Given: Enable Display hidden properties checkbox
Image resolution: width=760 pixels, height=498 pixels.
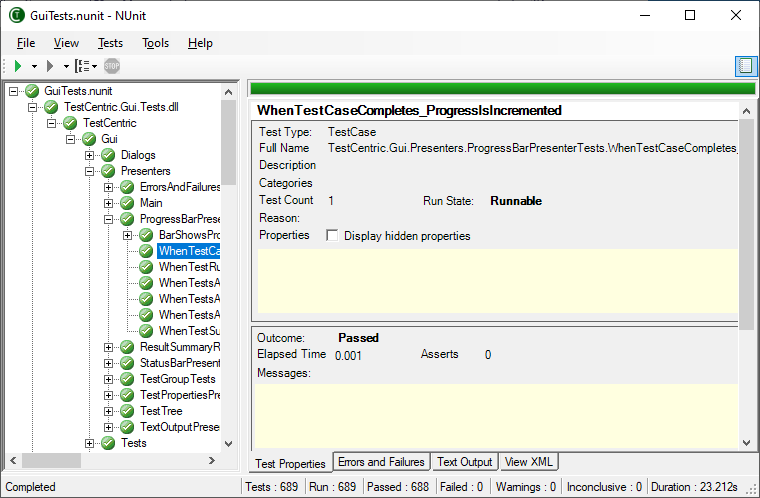Looking at the screenshot, I should (x=332, y=236).
